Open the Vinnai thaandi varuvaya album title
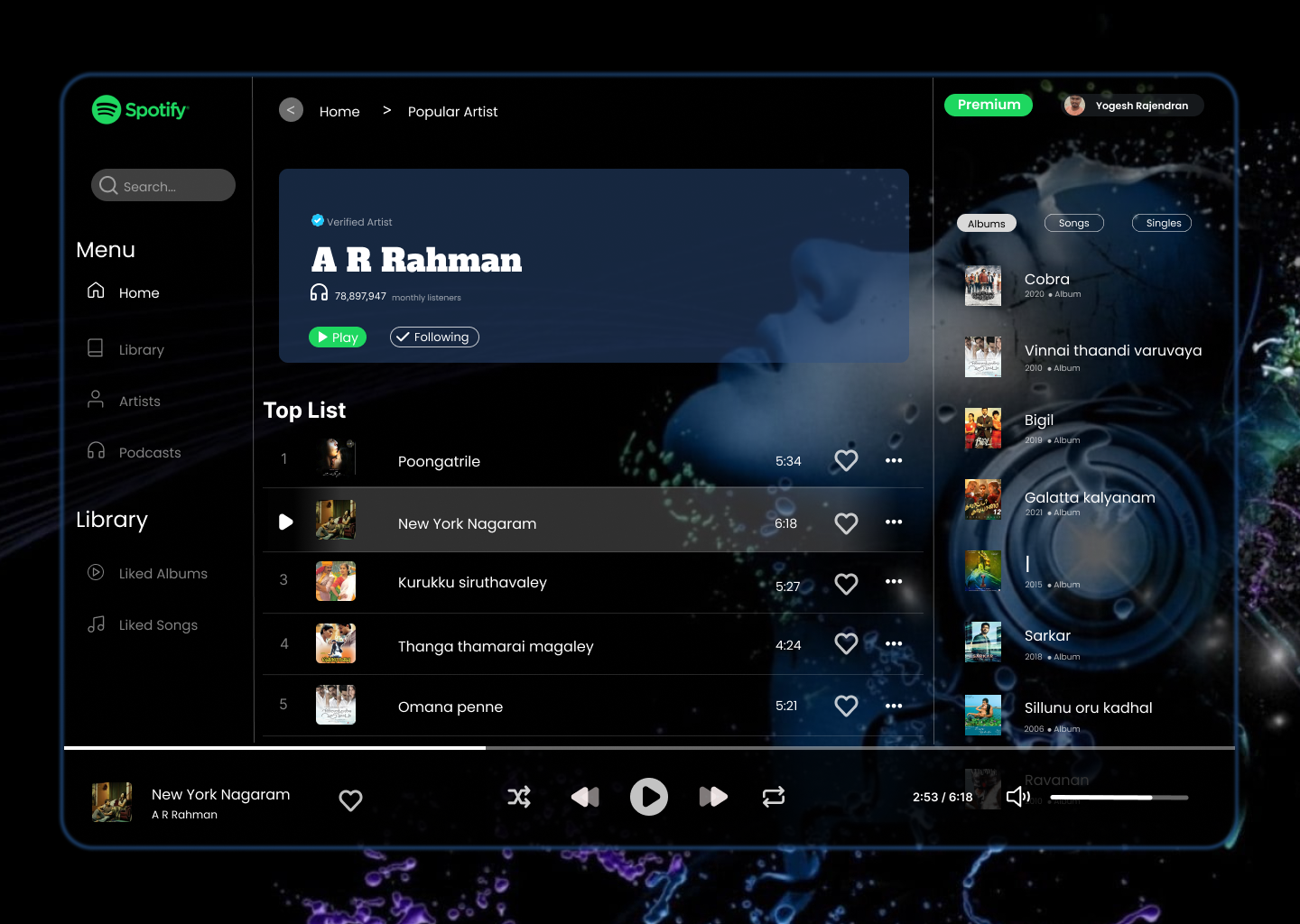The image size is (1300, 924). point(1113,351)
